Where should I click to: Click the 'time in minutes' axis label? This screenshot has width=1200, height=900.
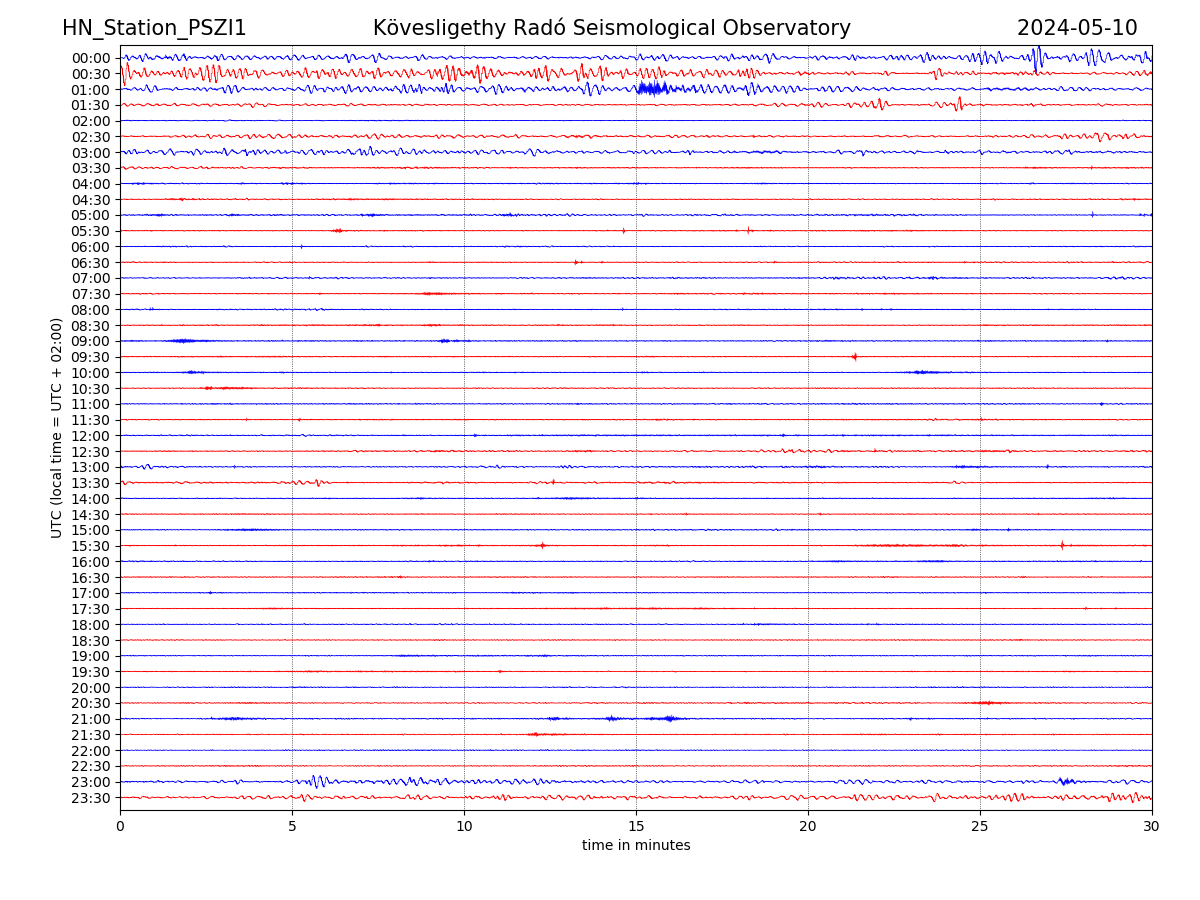(x=636, y=846)
